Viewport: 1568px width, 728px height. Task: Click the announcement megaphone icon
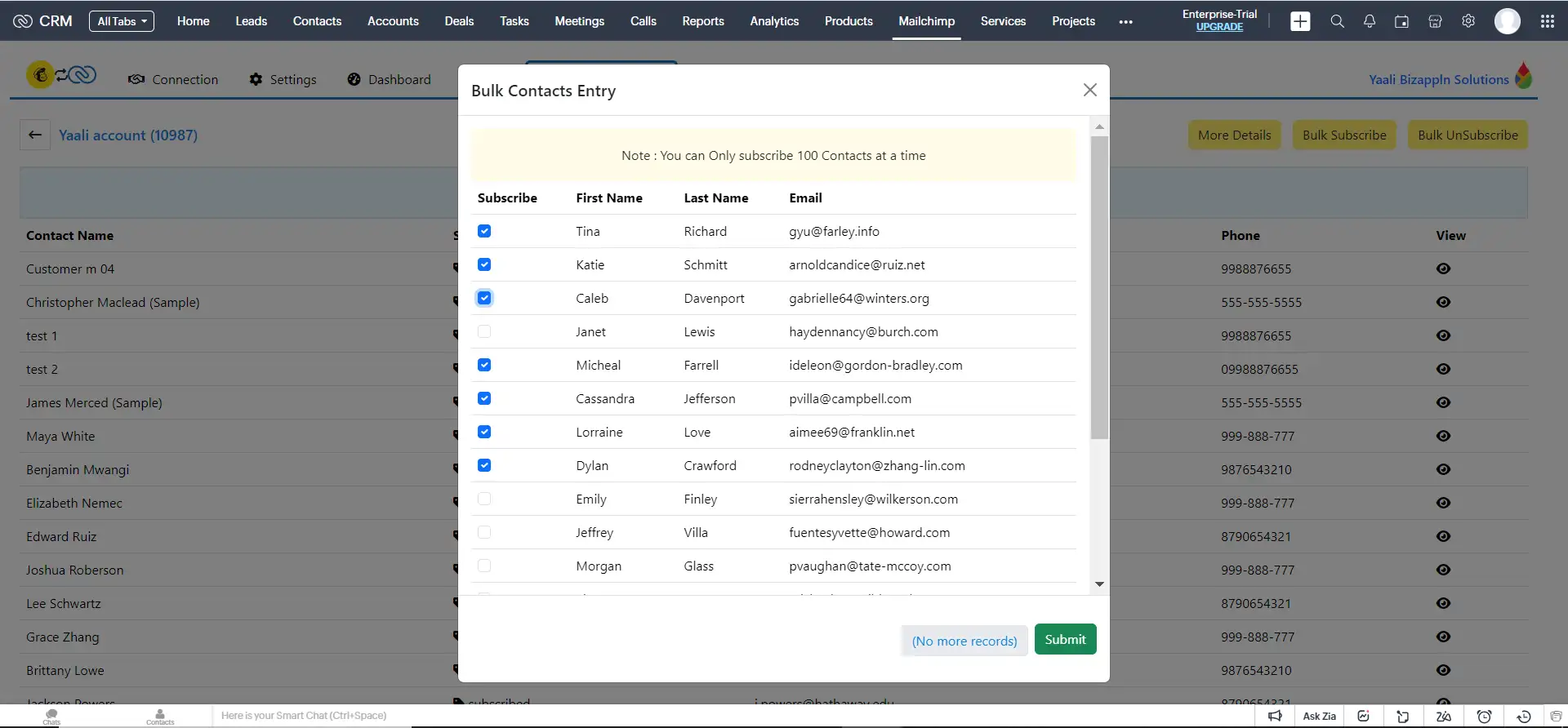pos(1276,717)
